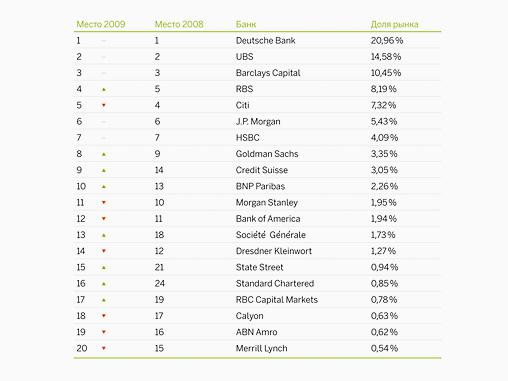Click the Barclays Capital bank name
This screenshot has height=381, width=508.
click(x=268, y=73)
